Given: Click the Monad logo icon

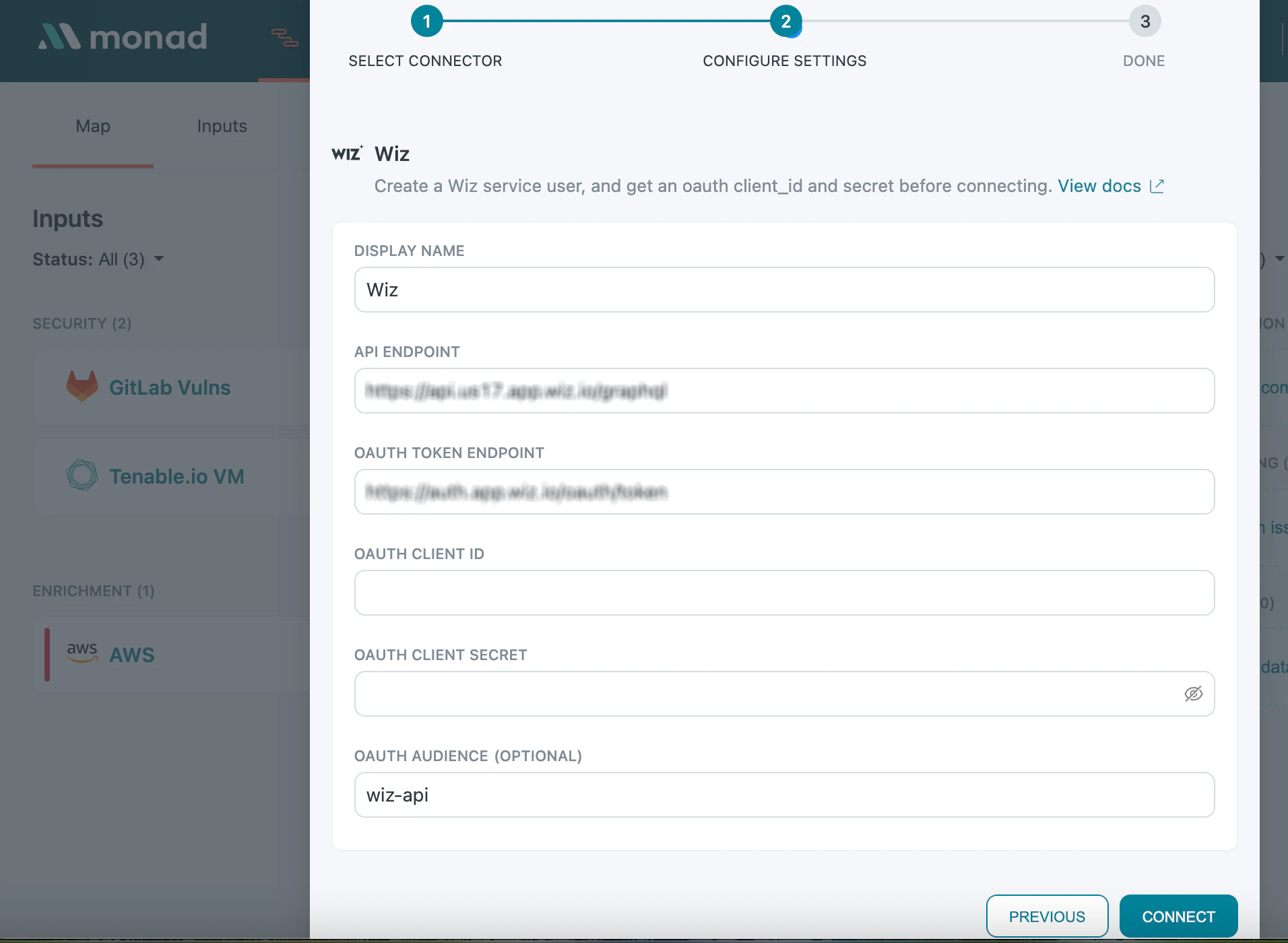Looking at the screenshot, I should pyautogui.click(x=59, y=37).
